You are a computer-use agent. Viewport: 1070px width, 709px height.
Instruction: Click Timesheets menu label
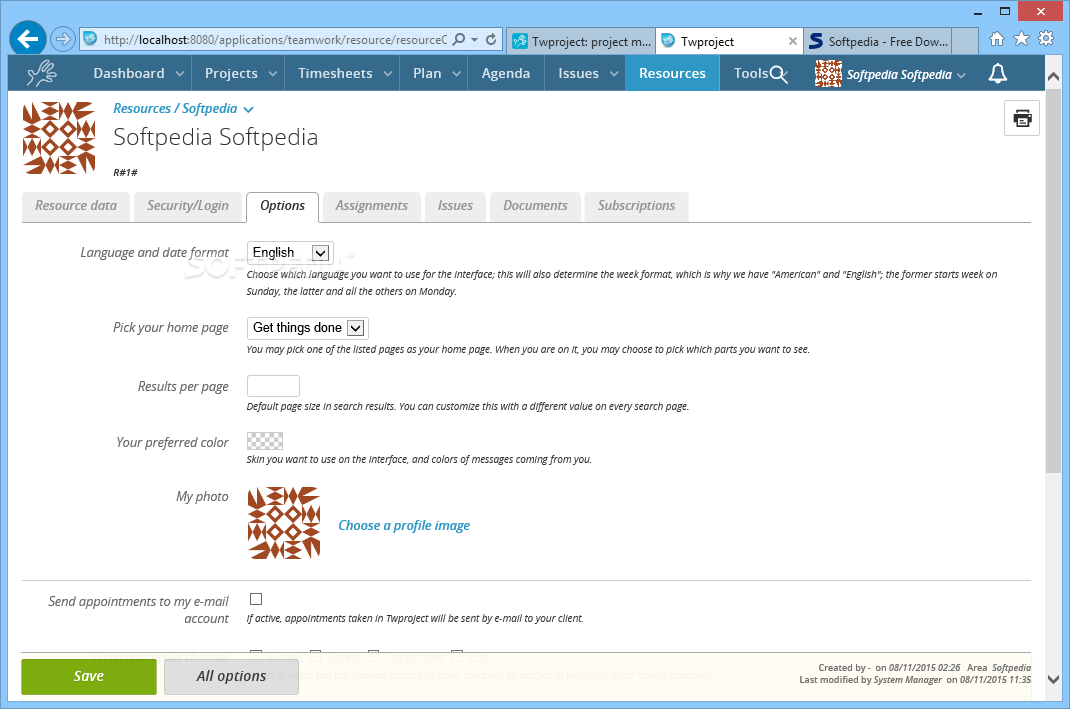point(335,74)
